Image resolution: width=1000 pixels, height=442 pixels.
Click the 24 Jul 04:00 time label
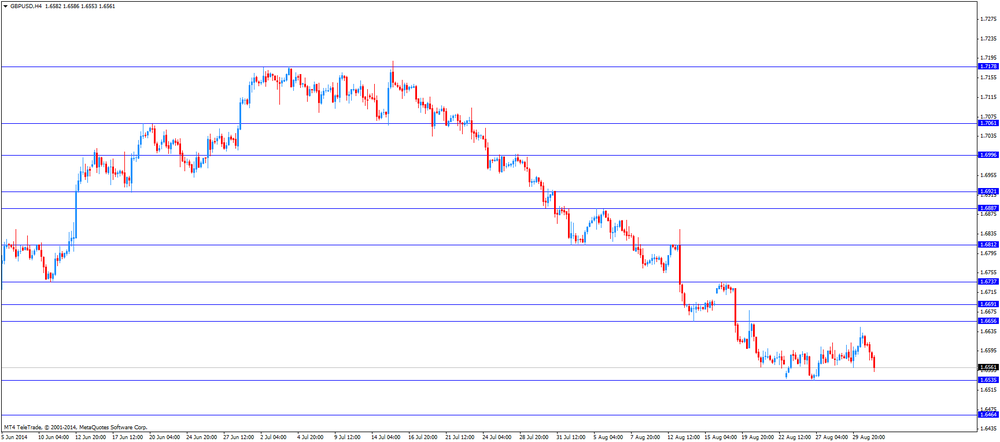498,438
